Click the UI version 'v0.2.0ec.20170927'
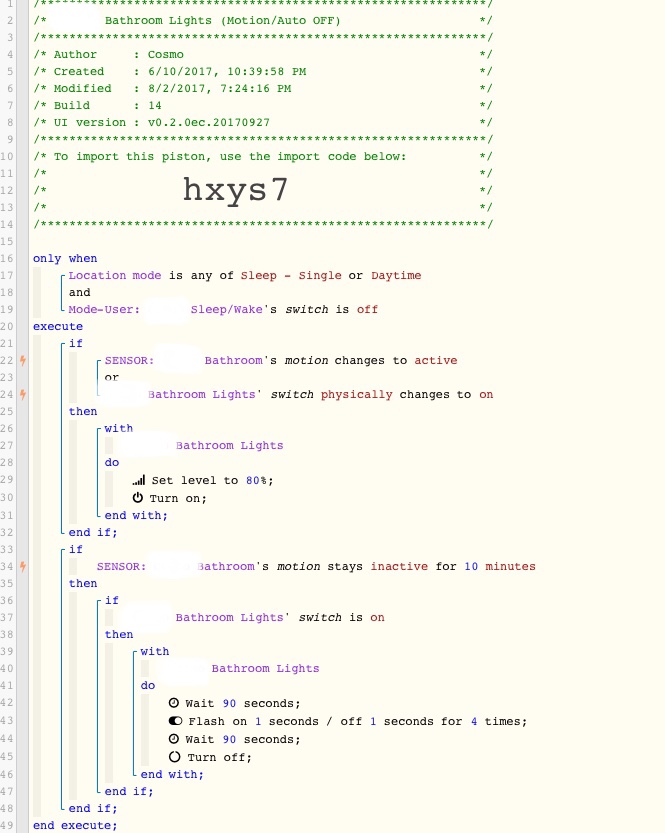 coord(209,122)
